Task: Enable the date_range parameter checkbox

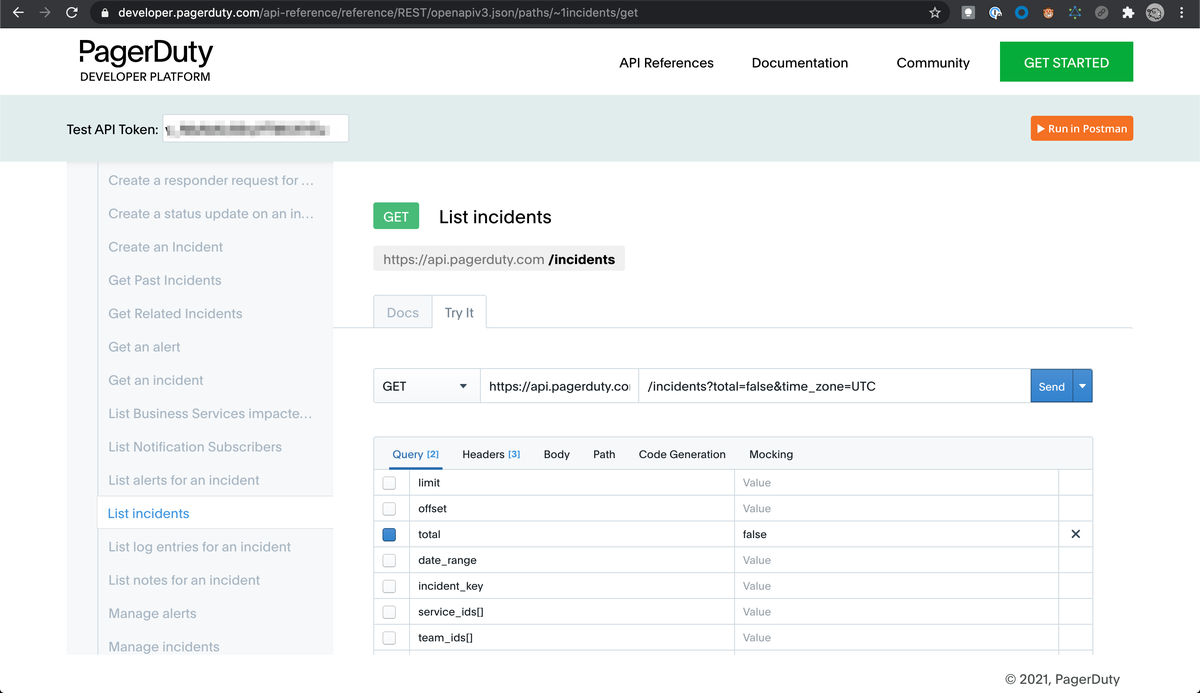Action: (389, 560)
